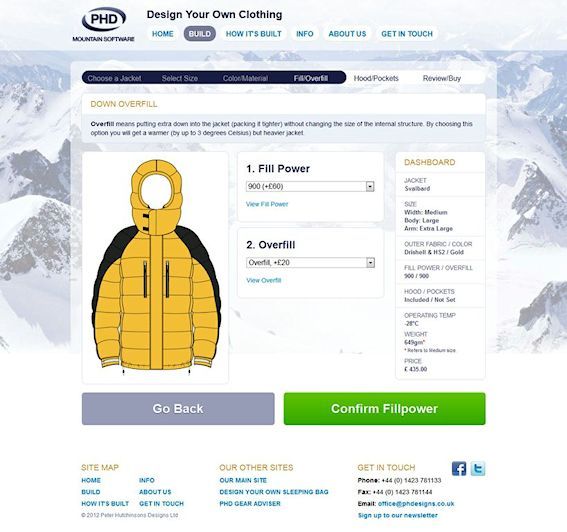Open the Twitter icon link
This screenshot has width=567, height=532.
478,469
